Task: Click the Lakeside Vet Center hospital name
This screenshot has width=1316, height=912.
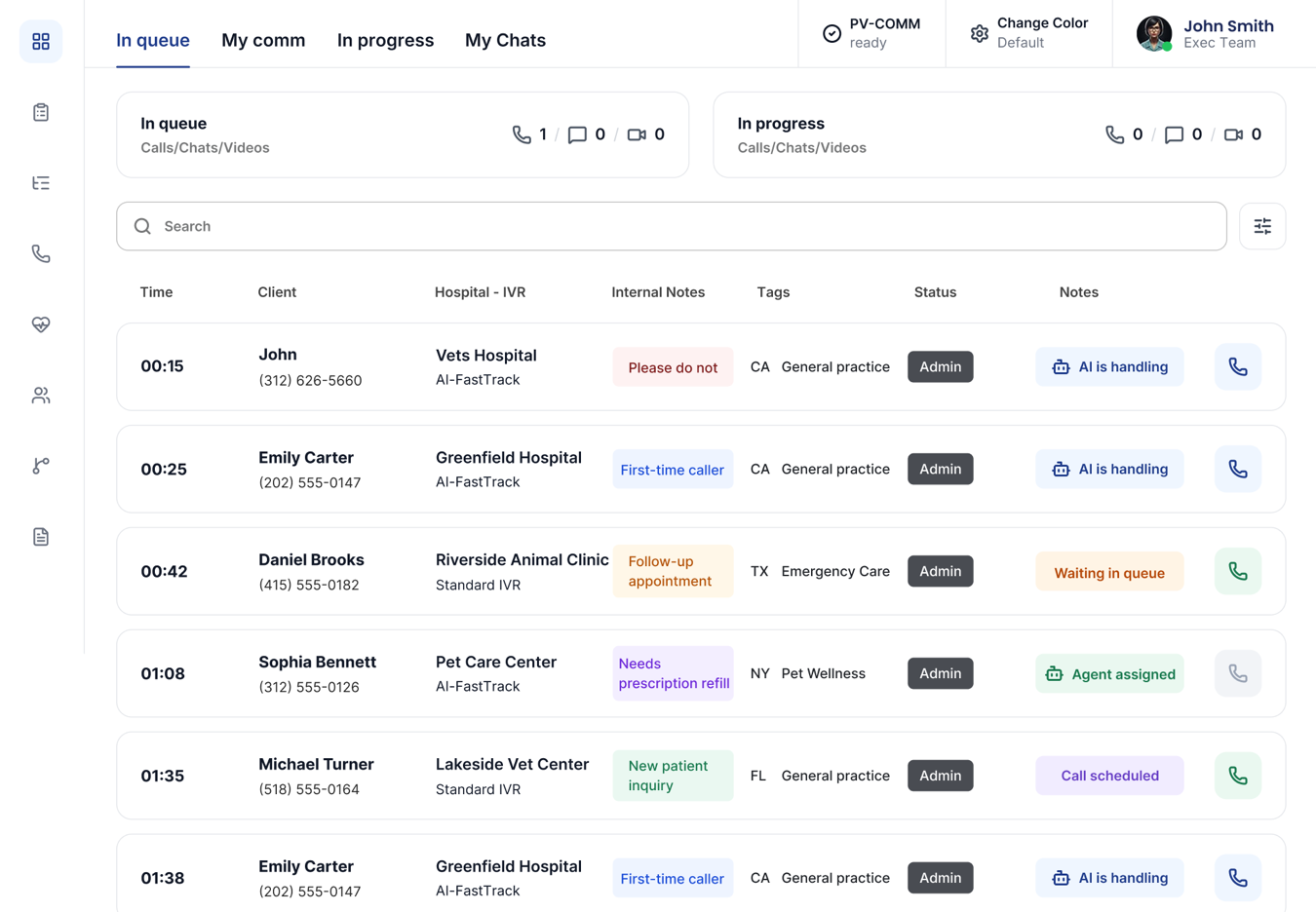Action: [x=512, y=764]
